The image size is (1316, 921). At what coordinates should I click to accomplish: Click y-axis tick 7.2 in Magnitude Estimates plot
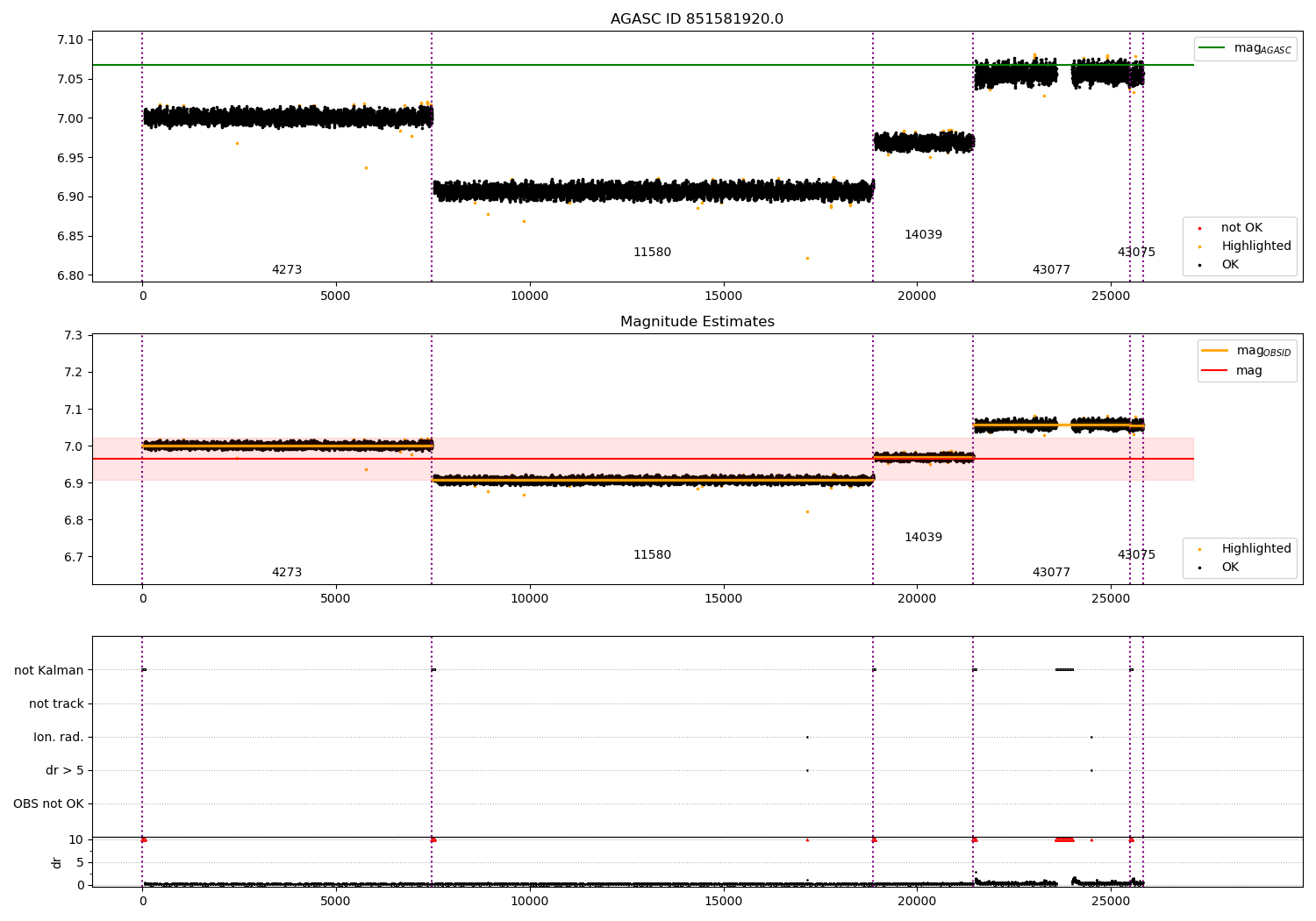[x=74, y=373]
